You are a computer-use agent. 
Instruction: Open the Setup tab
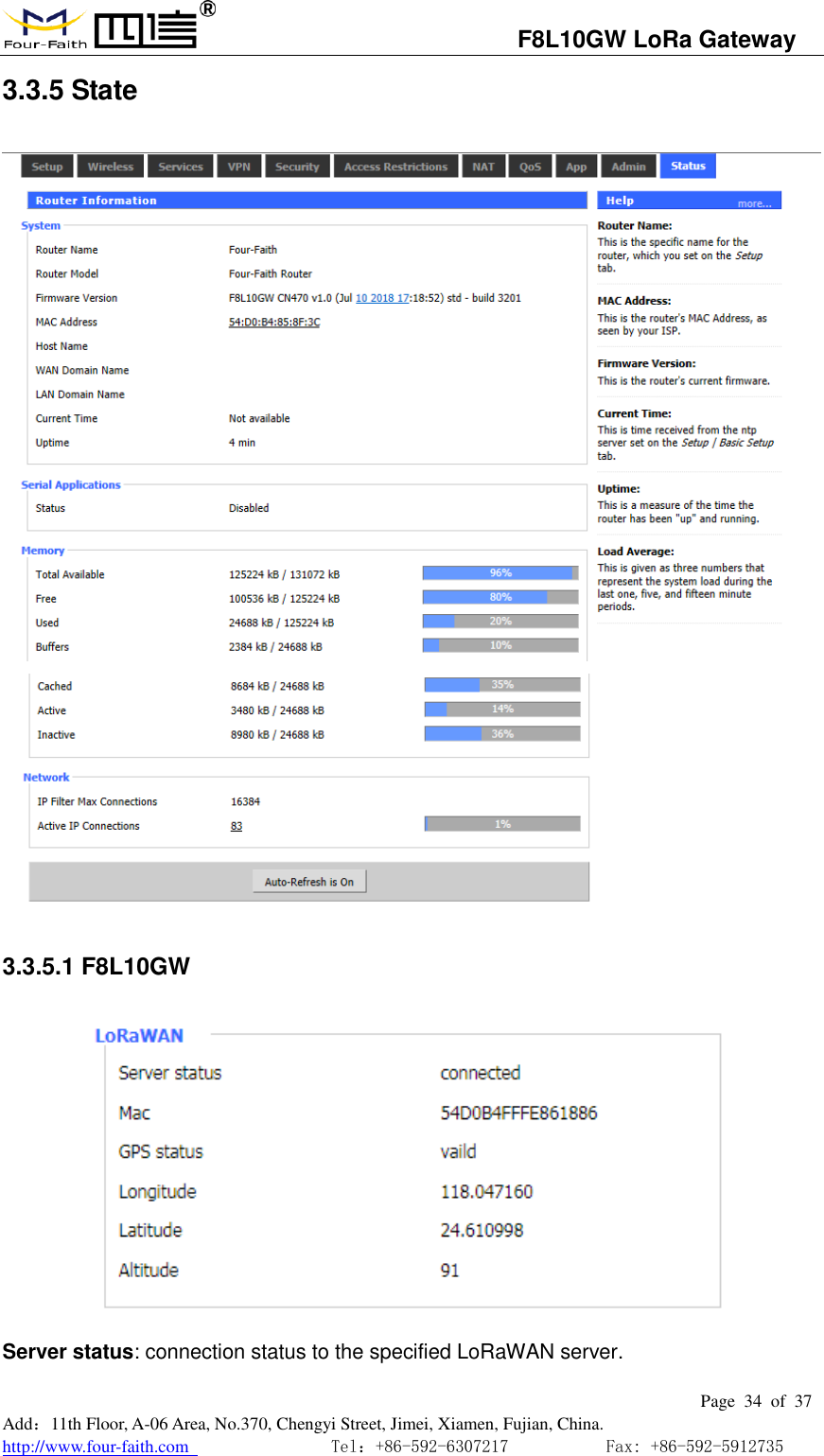[x=45, y=166]
